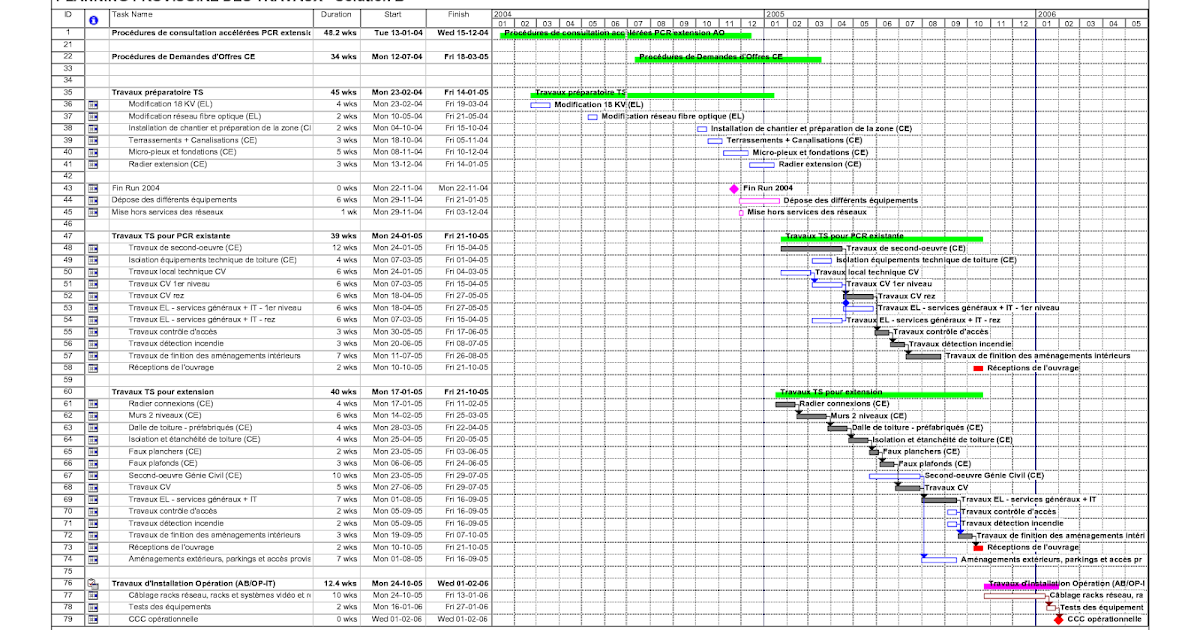
Task: Click indicator icon in CCC opérationnelle row
Action: coord(94,620)
